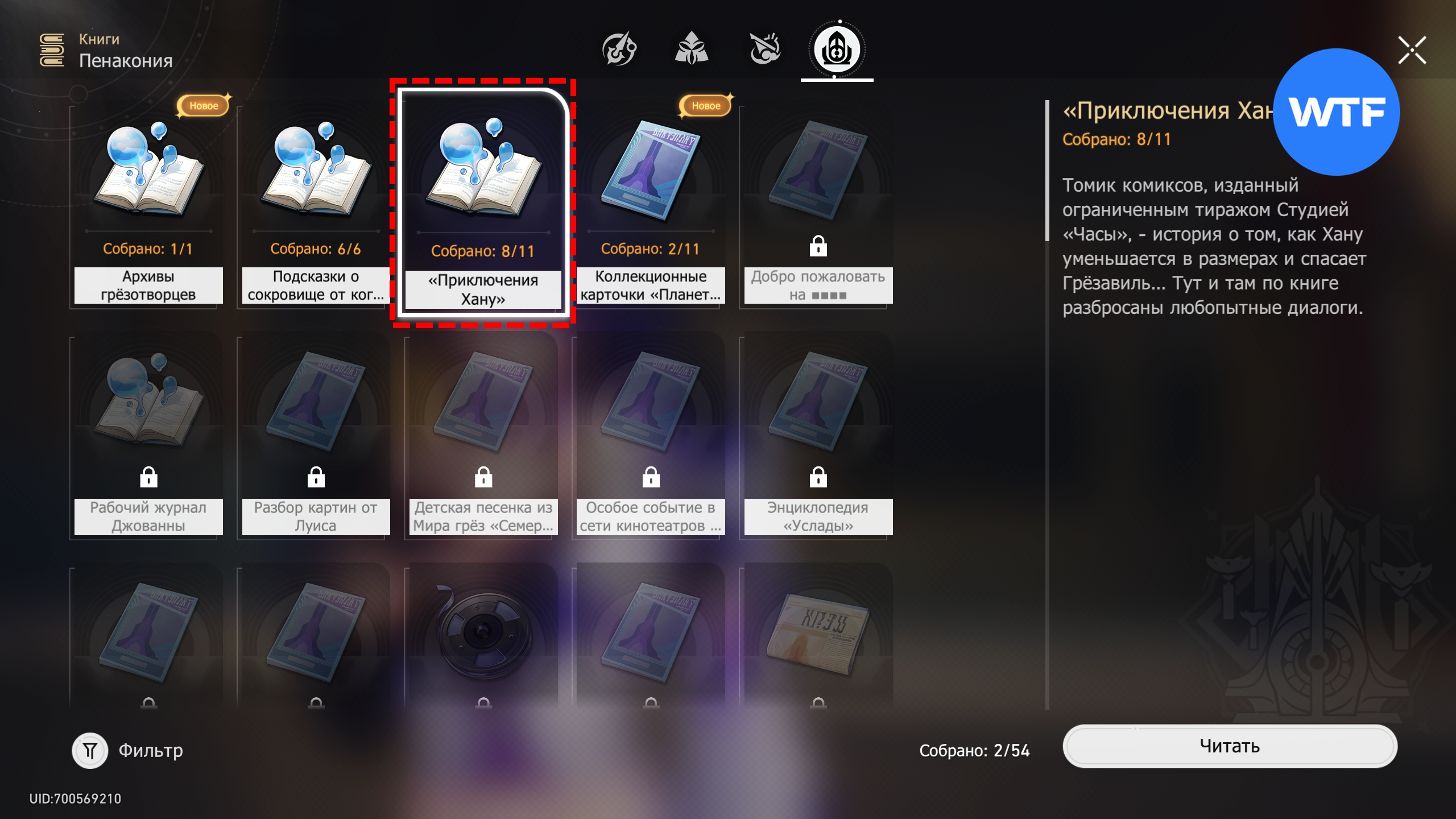This screenshot has height=819, width=1456.
Task: Click the blue WTF watermark badge
Action: point(1336,112)
